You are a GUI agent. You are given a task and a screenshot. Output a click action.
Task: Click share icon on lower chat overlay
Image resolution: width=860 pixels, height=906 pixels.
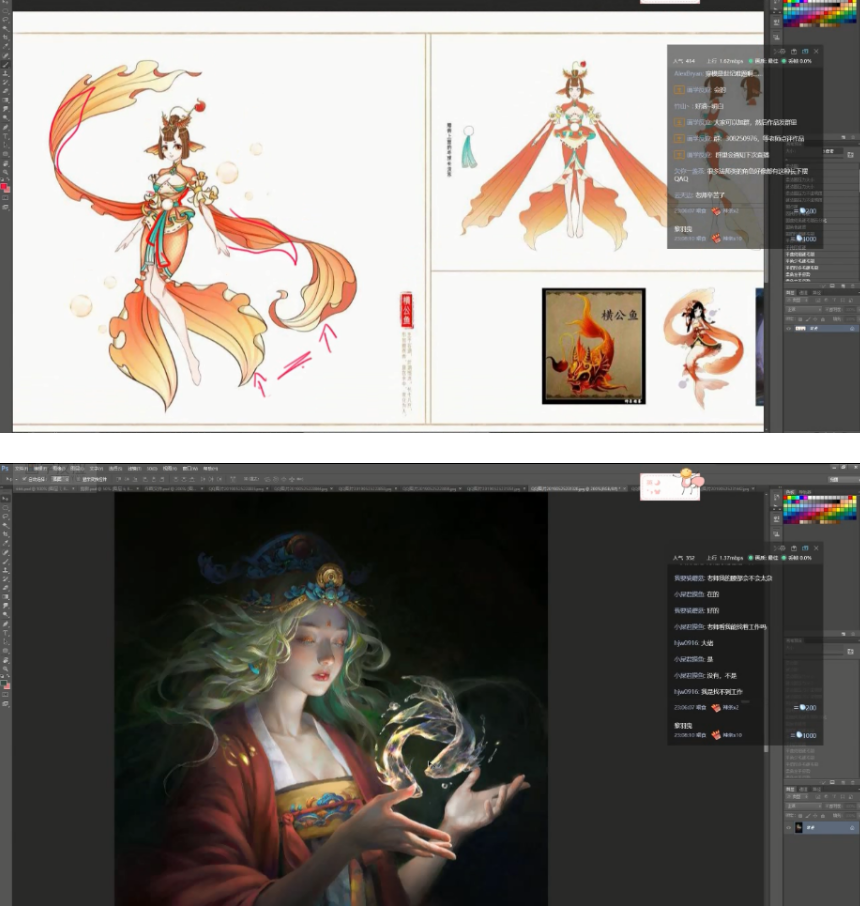point(794,548)
